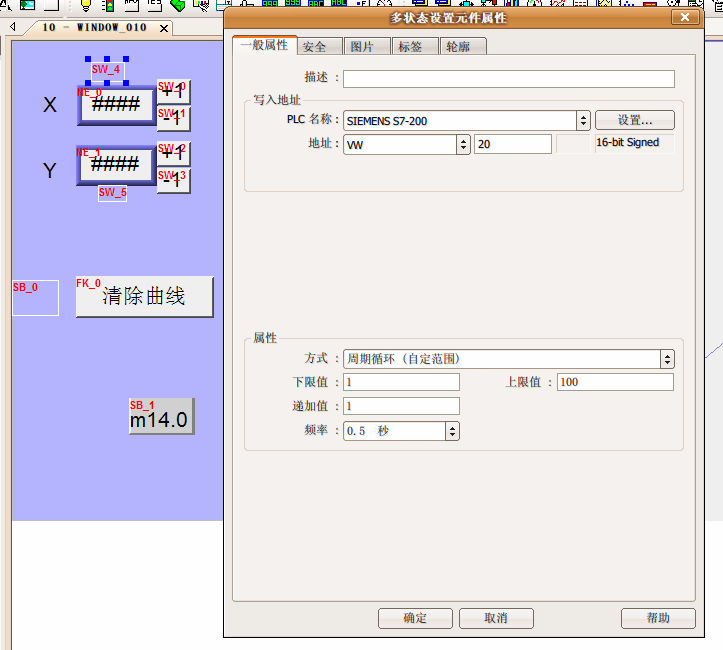Viewport: 723px width, 650px height.
Task: Click the 描述 description text field
Action: pyautogui.click(x=508, y=79)
